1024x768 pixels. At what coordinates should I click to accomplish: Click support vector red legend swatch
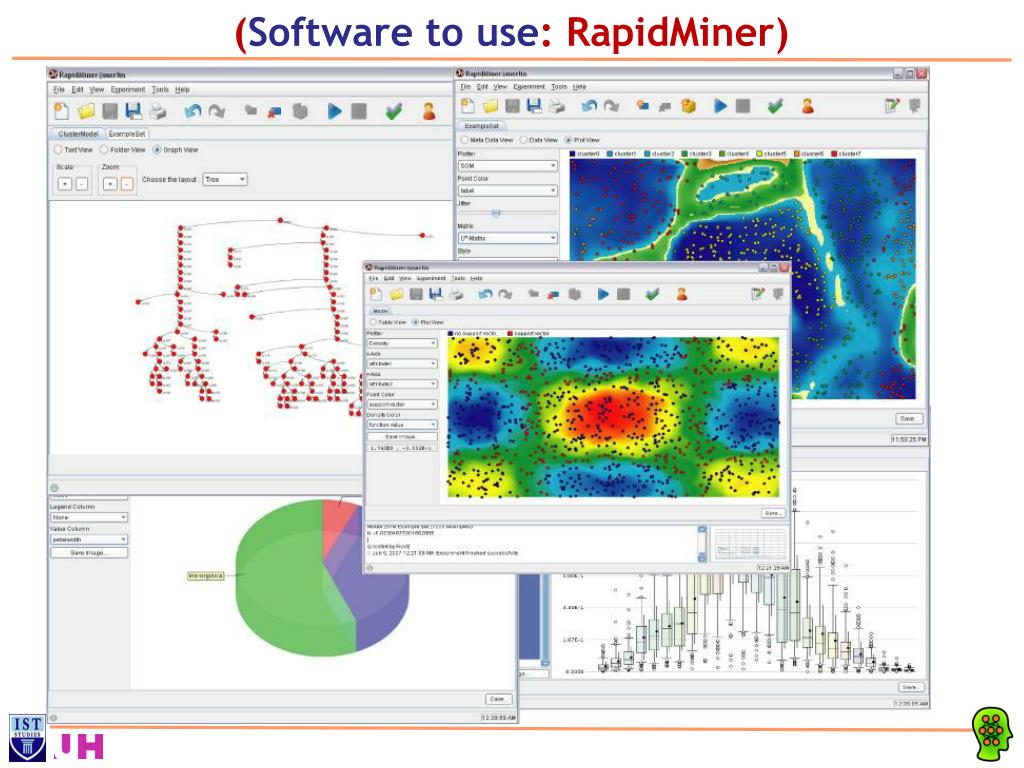point(511,334)
